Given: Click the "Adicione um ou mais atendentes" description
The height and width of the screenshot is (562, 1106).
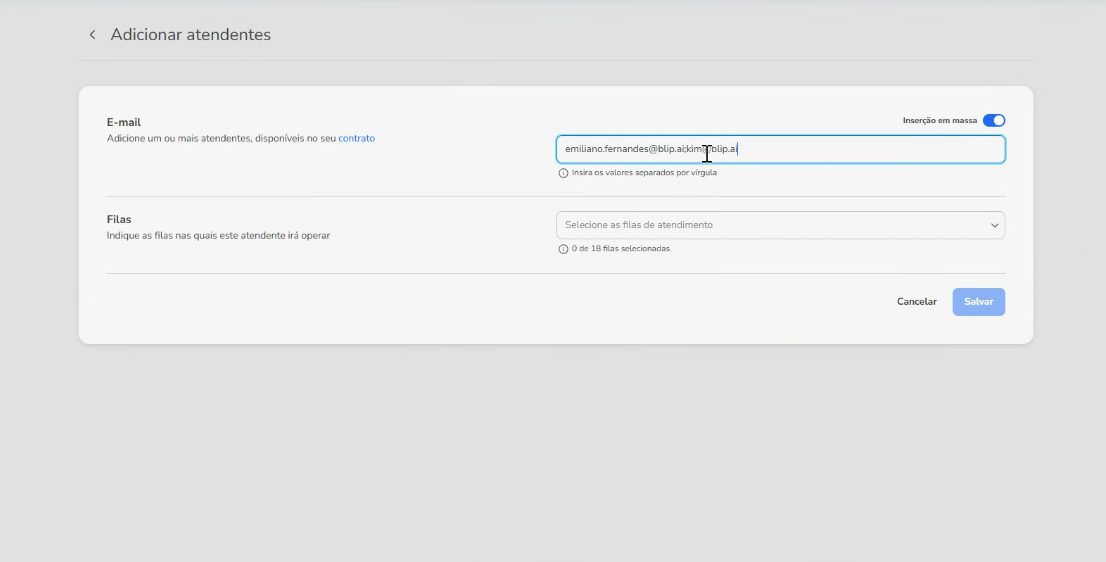Looking at the screenshot, I should (221, 138).
